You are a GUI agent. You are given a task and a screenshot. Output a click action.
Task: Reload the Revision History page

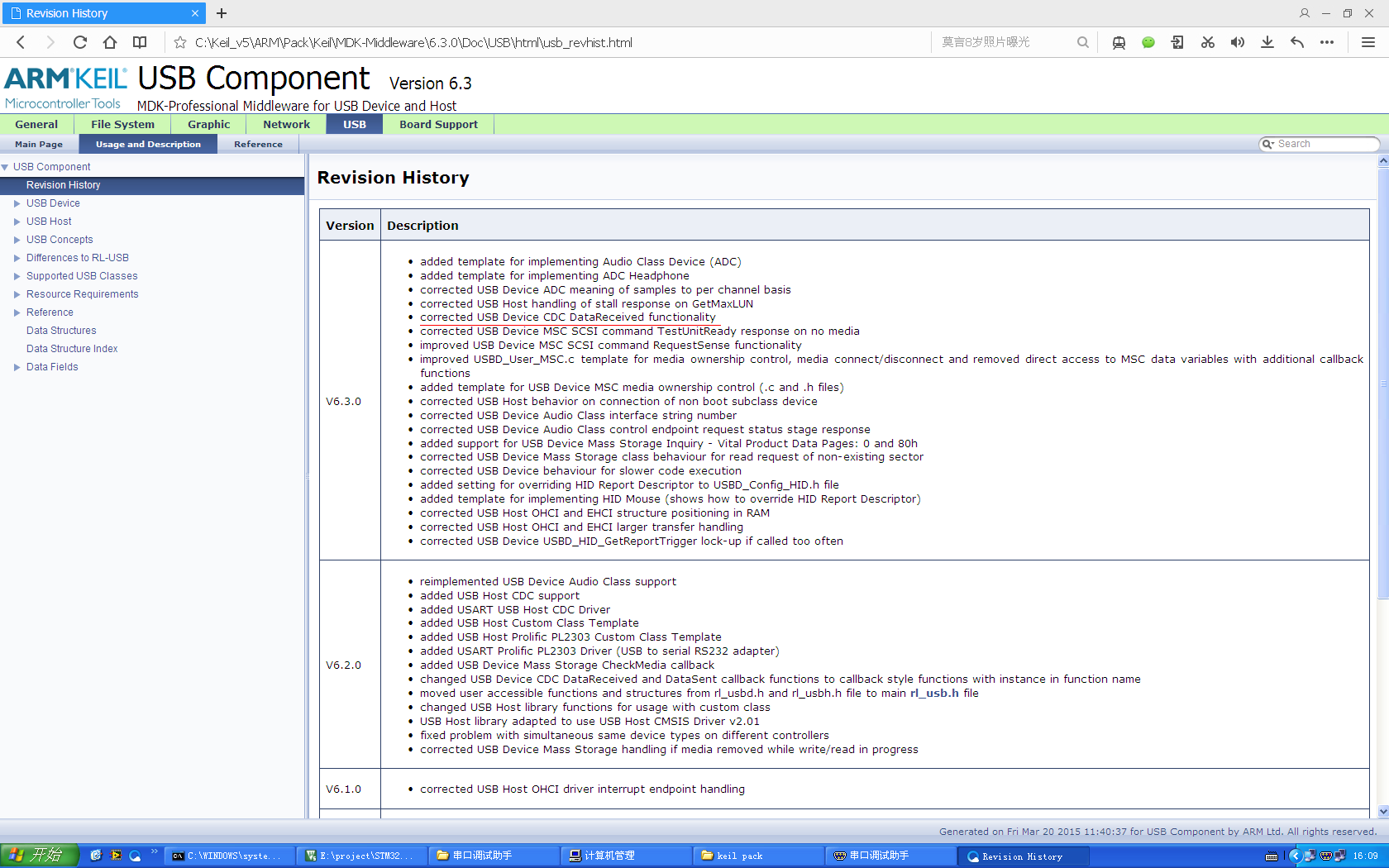[x=80, y=42]
